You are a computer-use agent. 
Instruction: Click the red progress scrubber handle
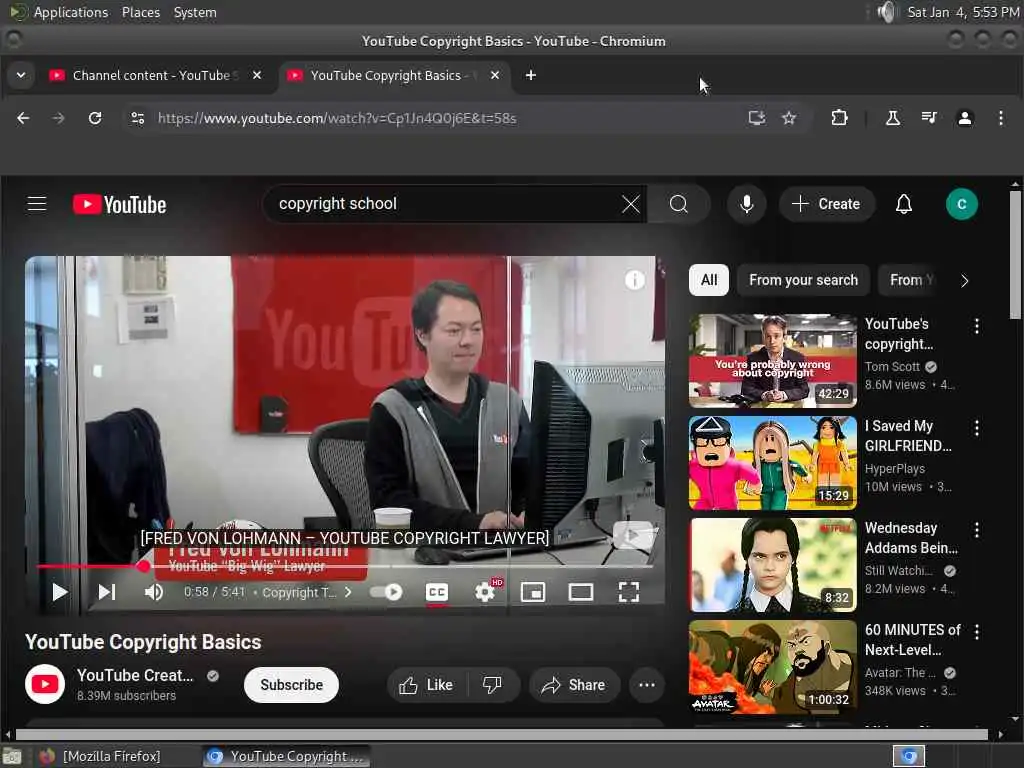click(x=144, y=566)
